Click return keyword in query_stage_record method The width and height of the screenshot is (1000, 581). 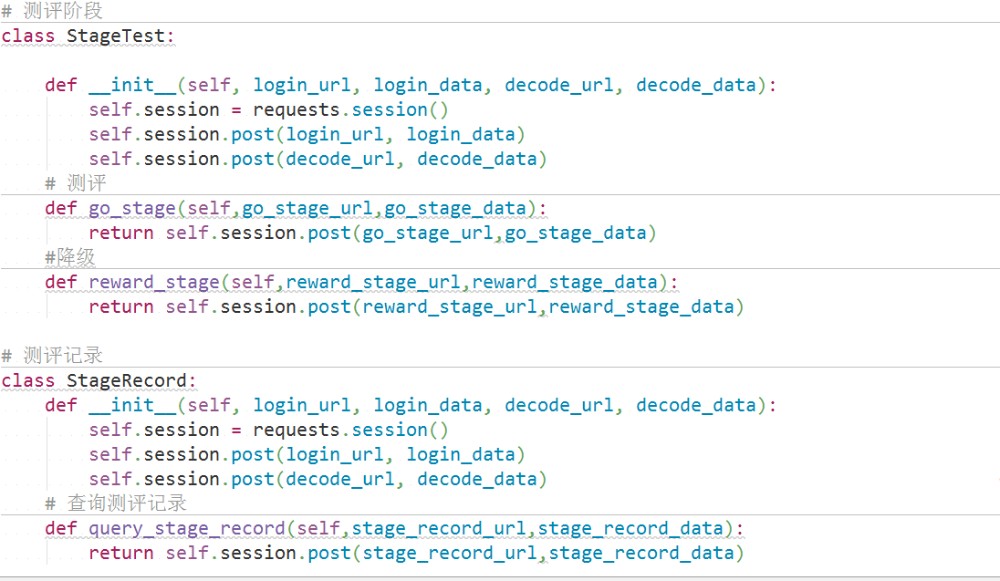[x=121, y=553]
